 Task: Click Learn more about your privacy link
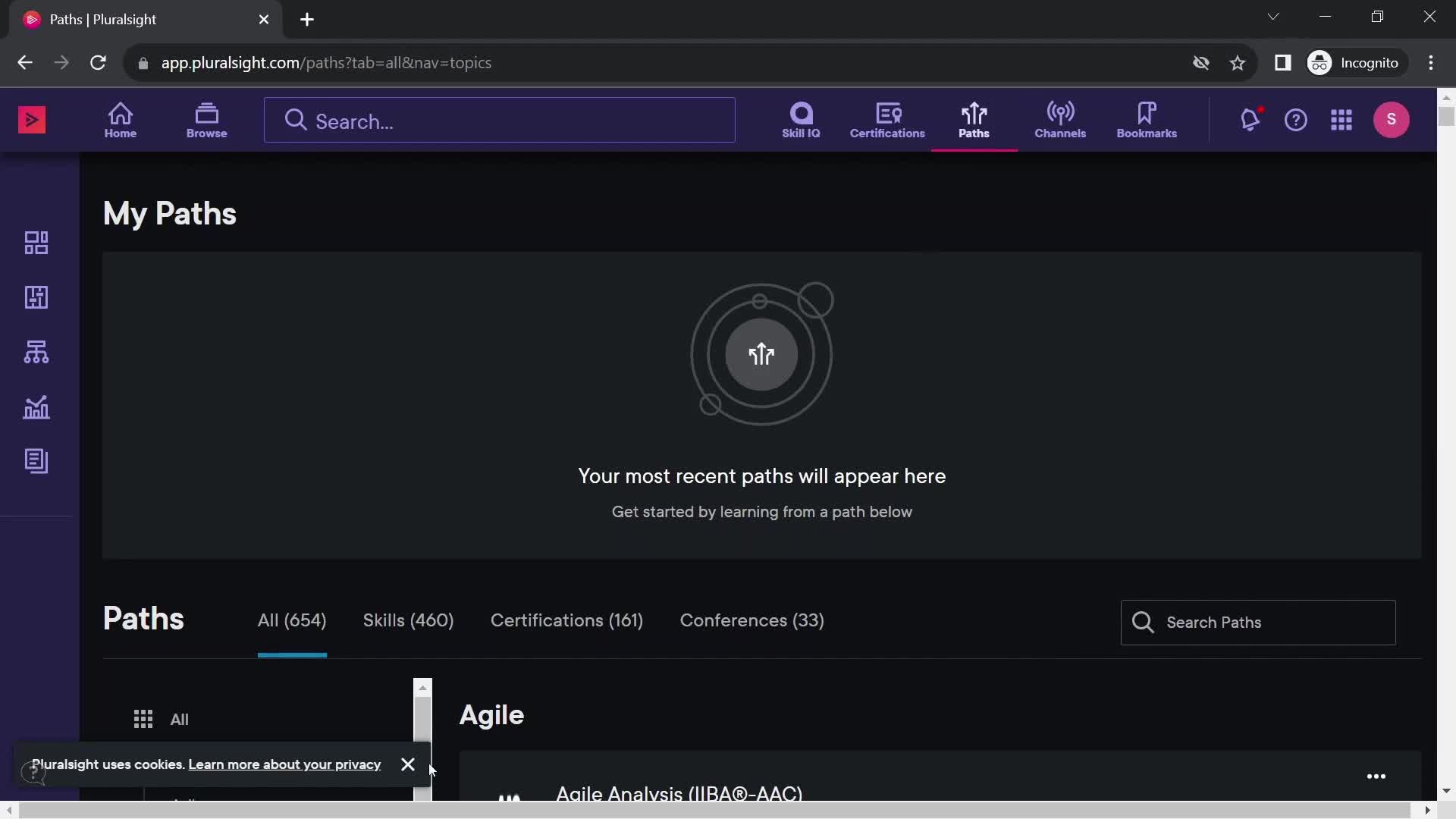point(285,764)
